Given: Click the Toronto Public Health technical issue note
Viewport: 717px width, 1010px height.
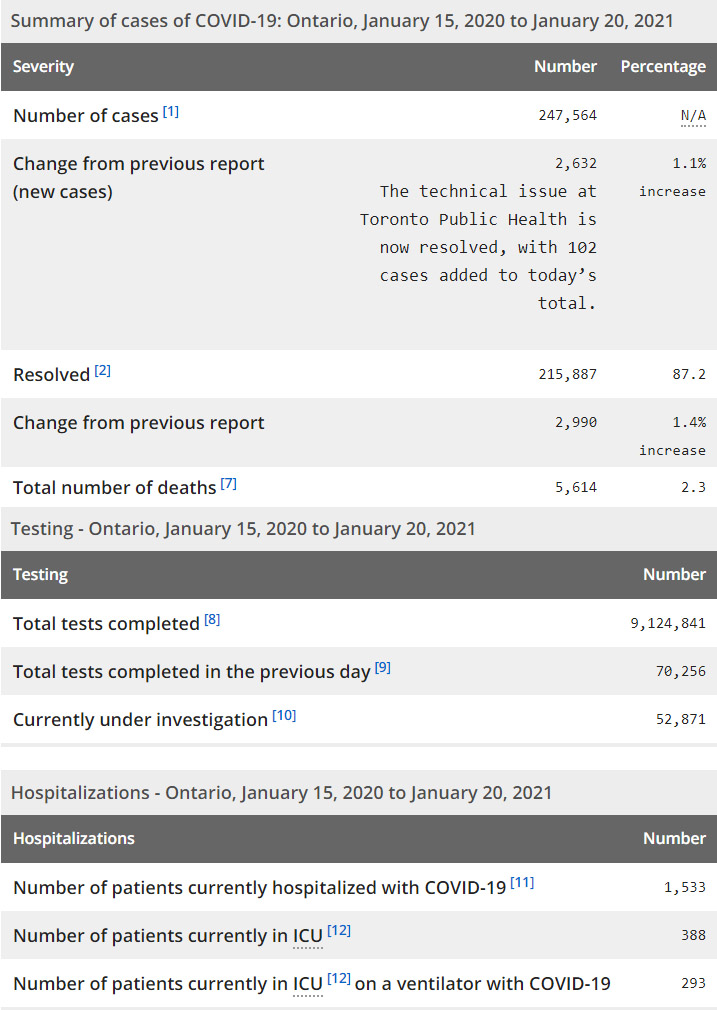Looking at the screenshot, I should click(488, 247).
